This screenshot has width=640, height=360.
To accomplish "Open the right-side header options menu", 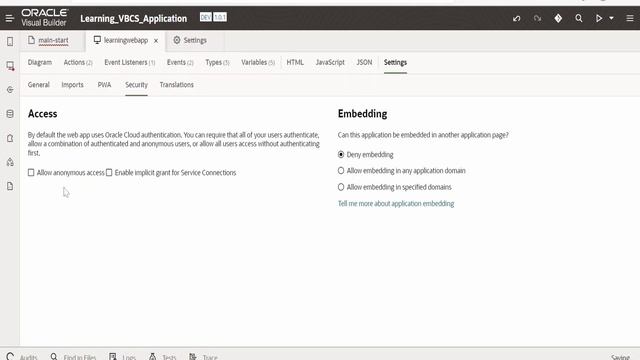I will click(630, 18).
